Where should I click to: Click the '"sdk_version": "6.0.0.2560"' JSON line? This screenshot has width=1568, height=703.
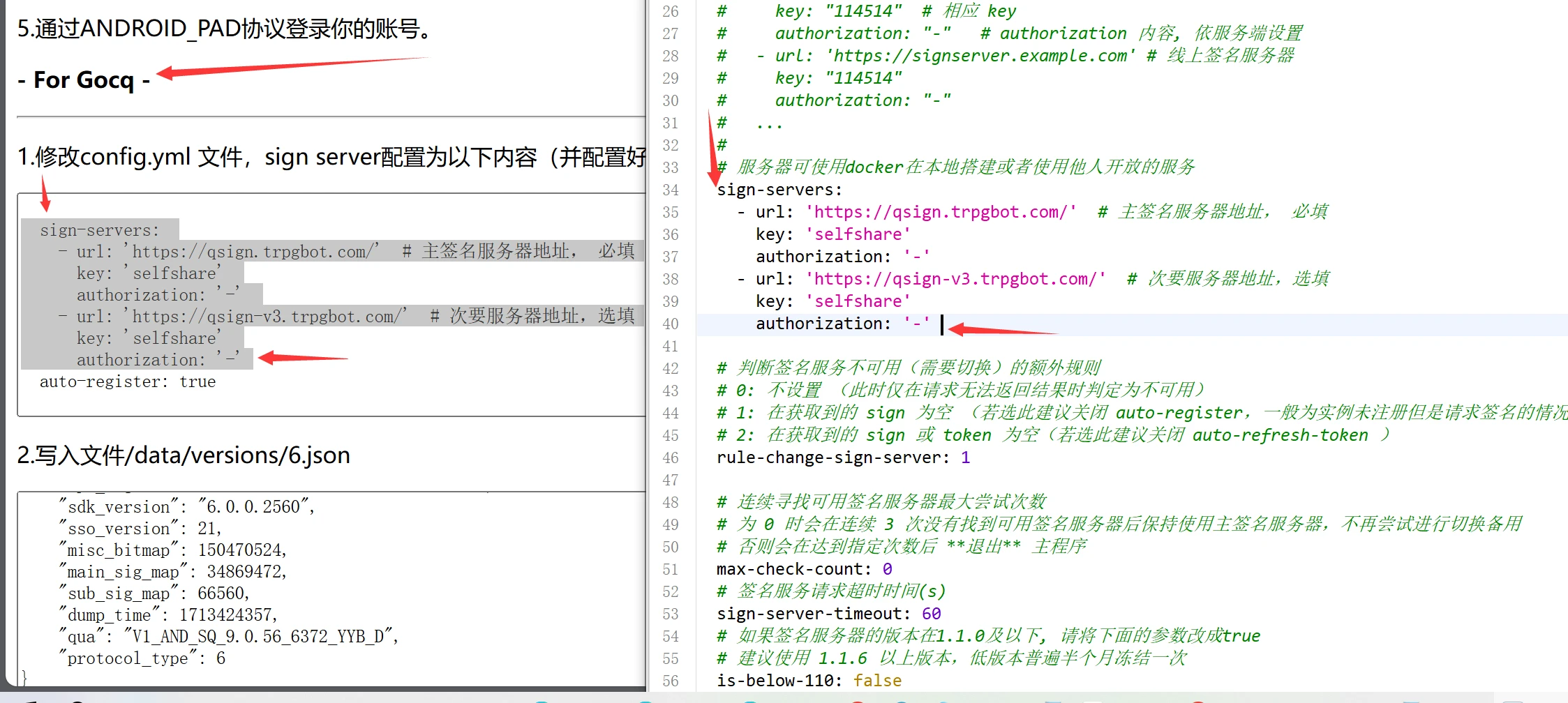coord(187,507)
